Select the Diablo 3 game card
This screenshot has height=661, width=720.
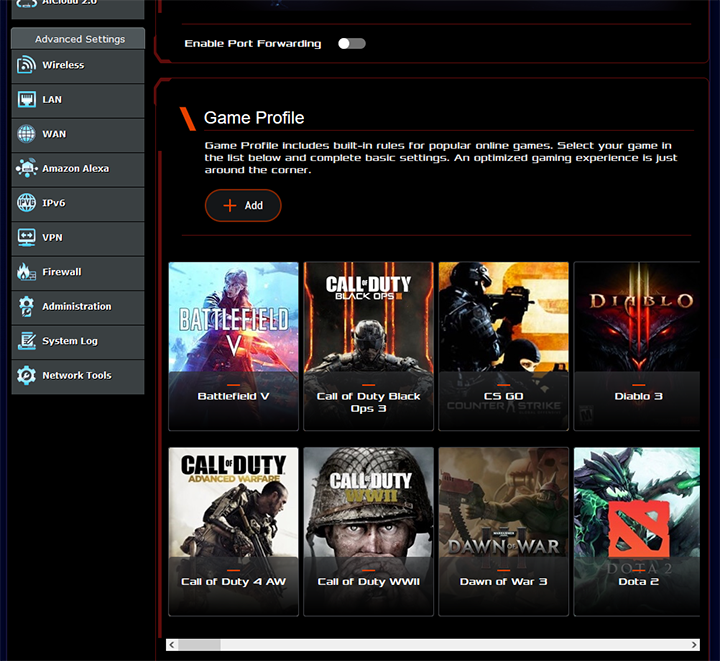tap(637, 346)
